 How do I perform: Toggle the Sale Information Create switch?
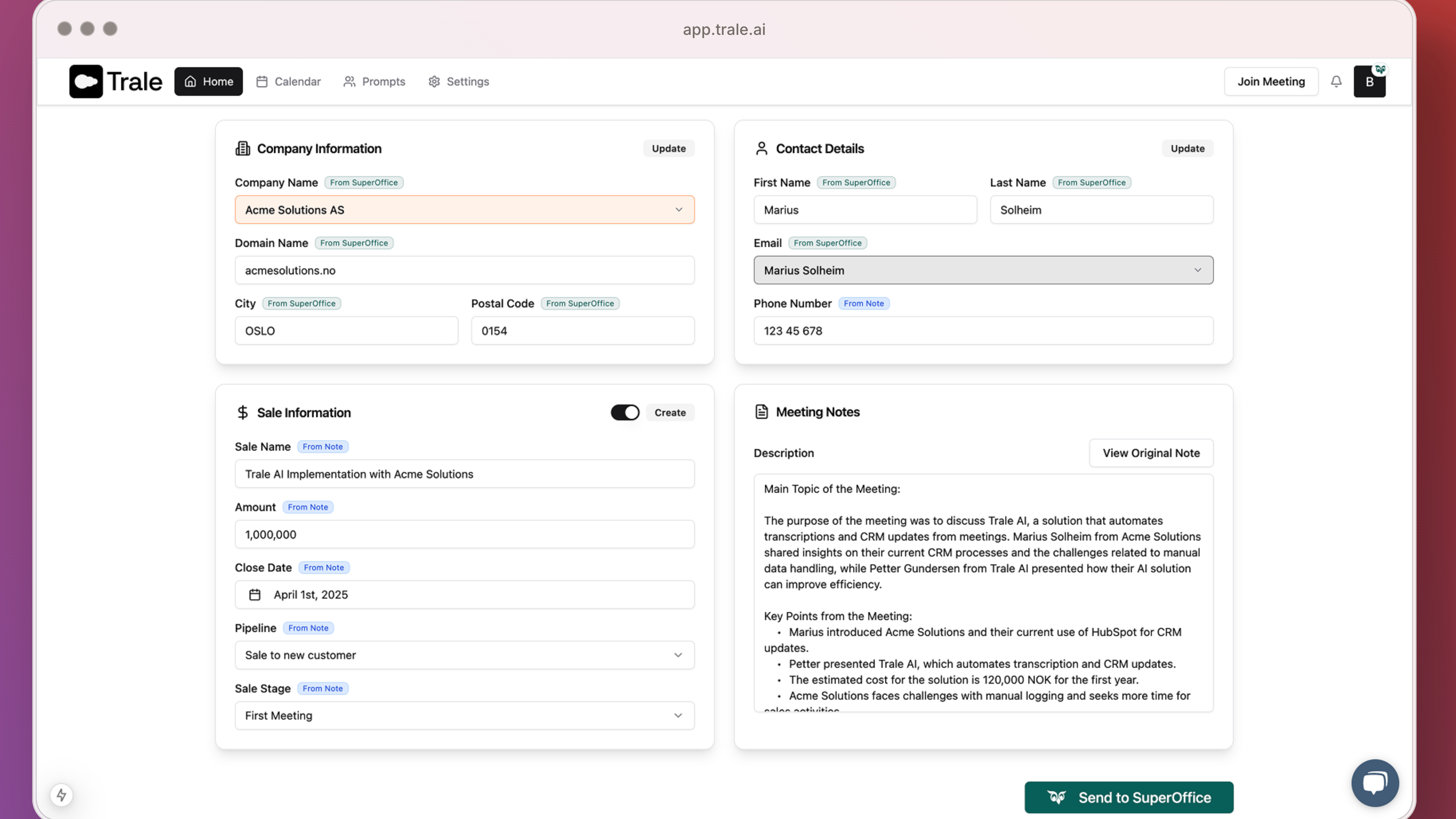click(x=624, y=413)
